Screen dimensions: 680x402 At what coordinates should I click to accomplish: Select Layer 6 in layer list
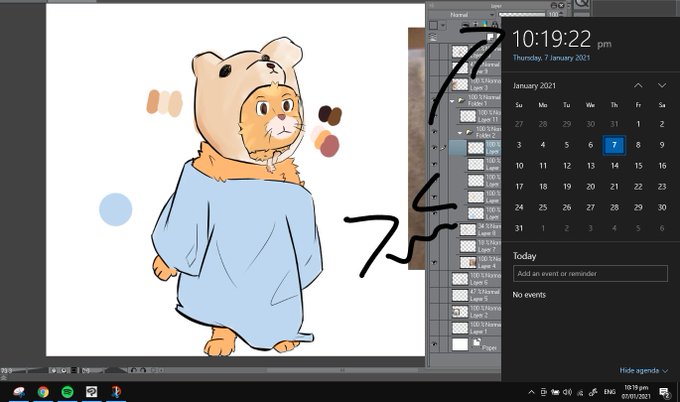[475, 278]
